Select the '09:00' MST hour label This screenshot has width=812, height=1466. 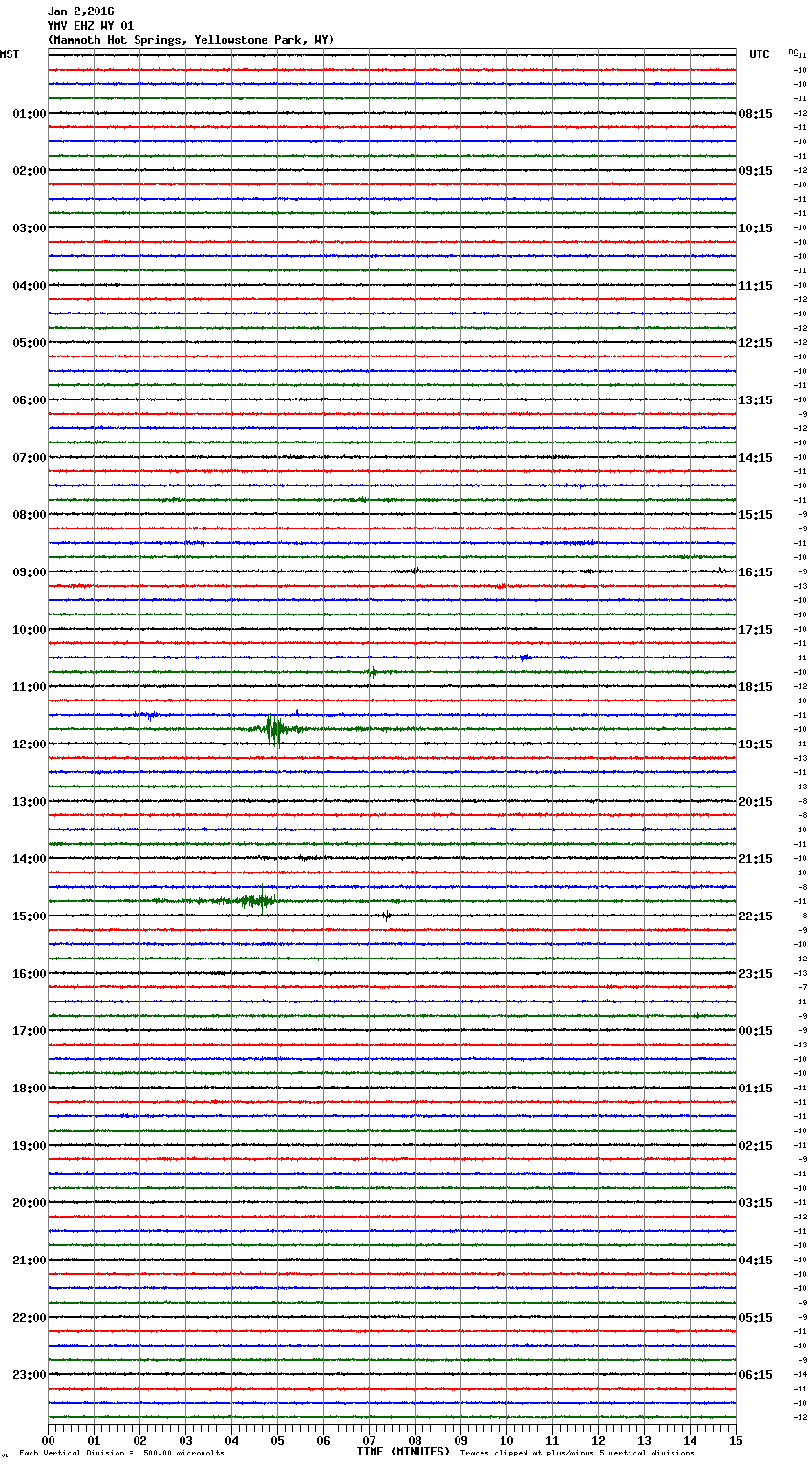point(29,572)
